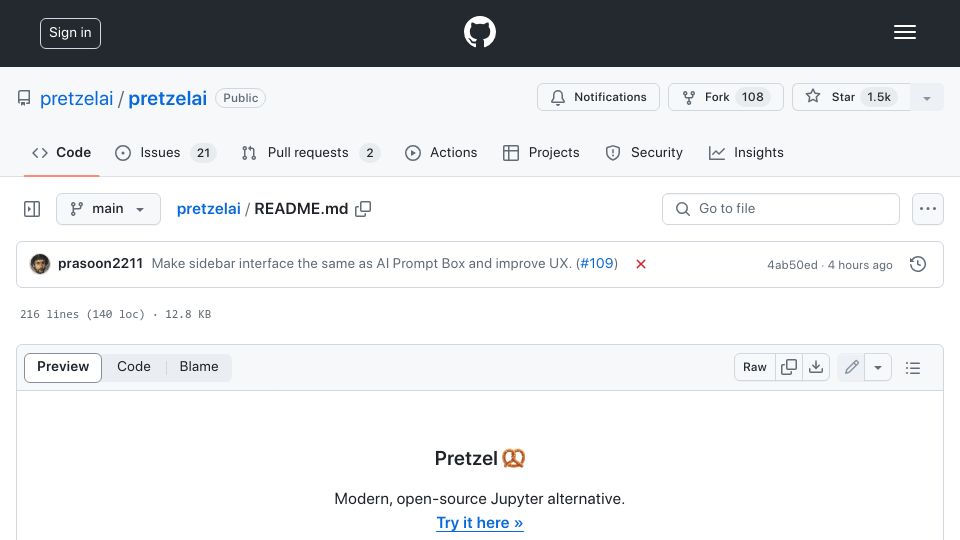Open prasoon2211 author profile link
The height and width of the screenshot is (540, 960).
(x=100, y=263)
